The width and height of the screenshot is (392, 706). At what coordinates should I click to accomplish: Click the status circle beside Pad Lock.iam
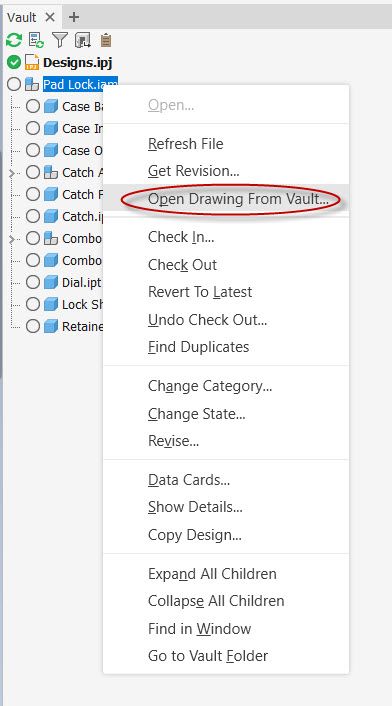[14, 84]
